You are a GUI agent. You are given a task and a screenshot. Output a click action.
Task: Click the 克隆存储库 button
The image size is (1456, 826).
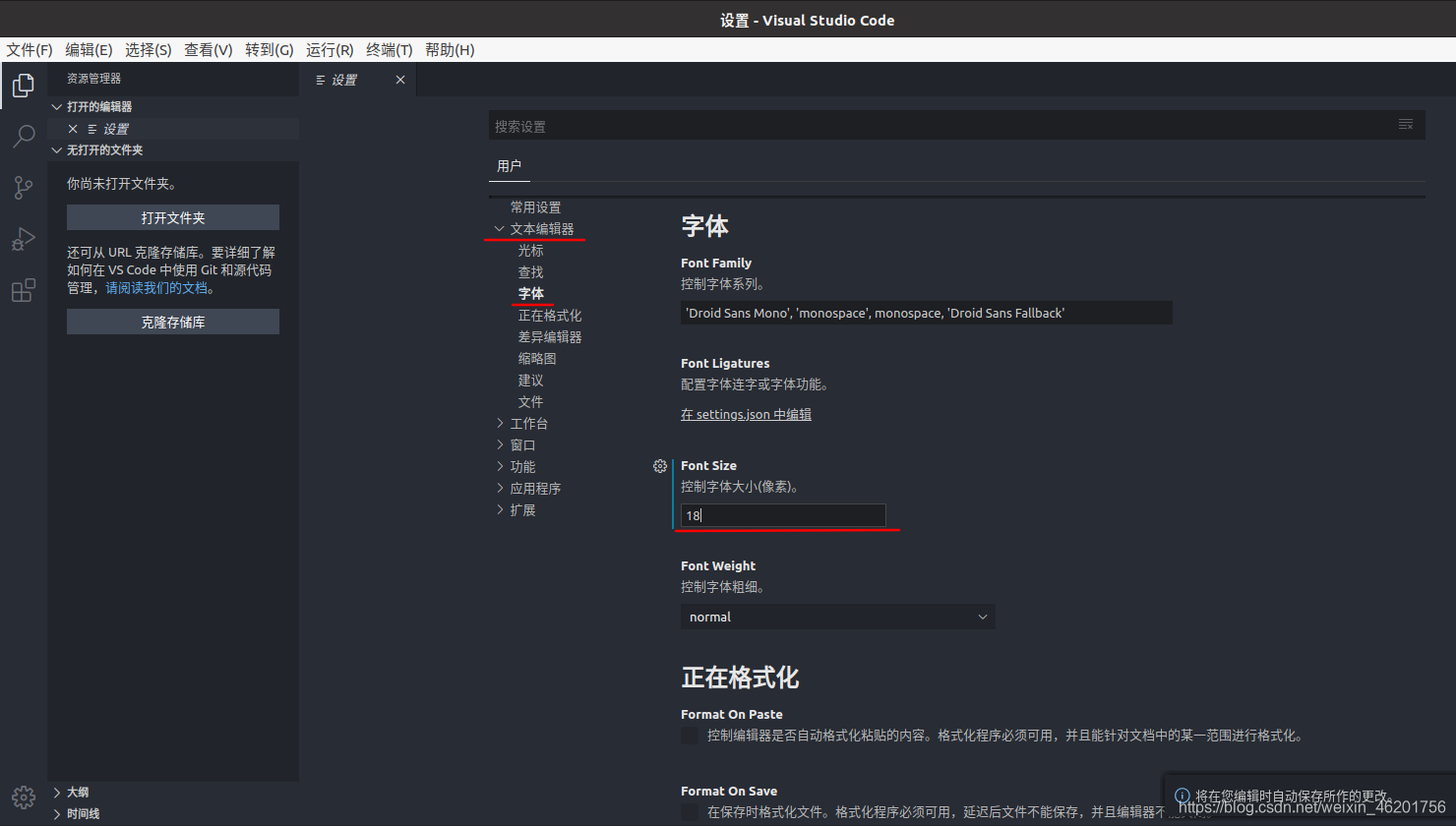coord(173,322)
